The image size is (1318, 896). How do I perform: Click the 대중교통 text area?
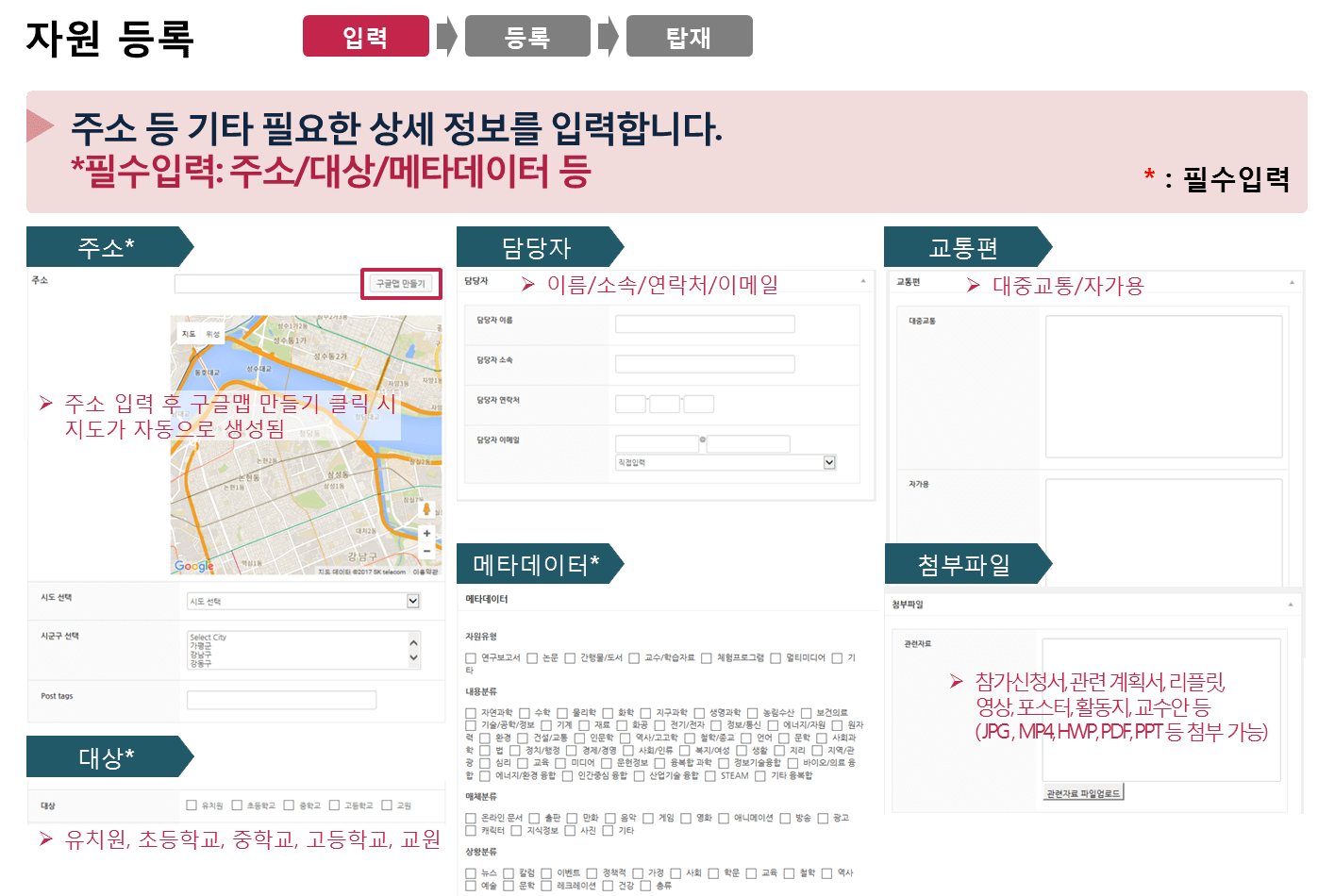pyautogui.click(x=1163, y=387)
